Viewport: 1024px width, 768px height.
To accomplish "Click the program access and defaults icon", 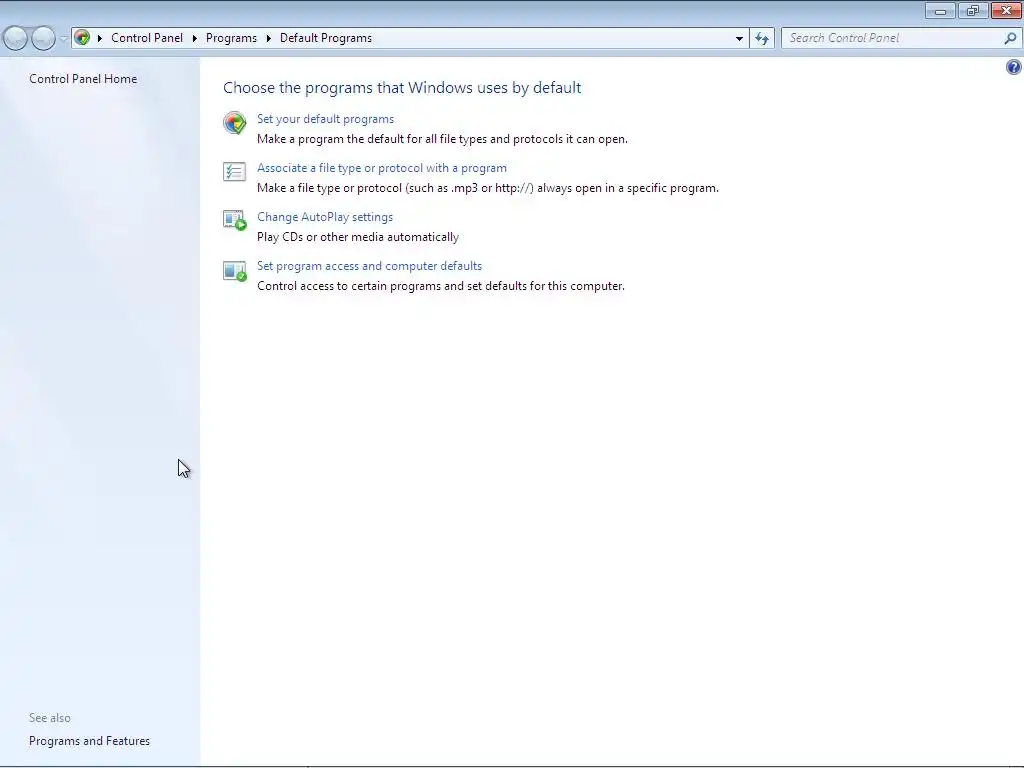I will (234, 270).
